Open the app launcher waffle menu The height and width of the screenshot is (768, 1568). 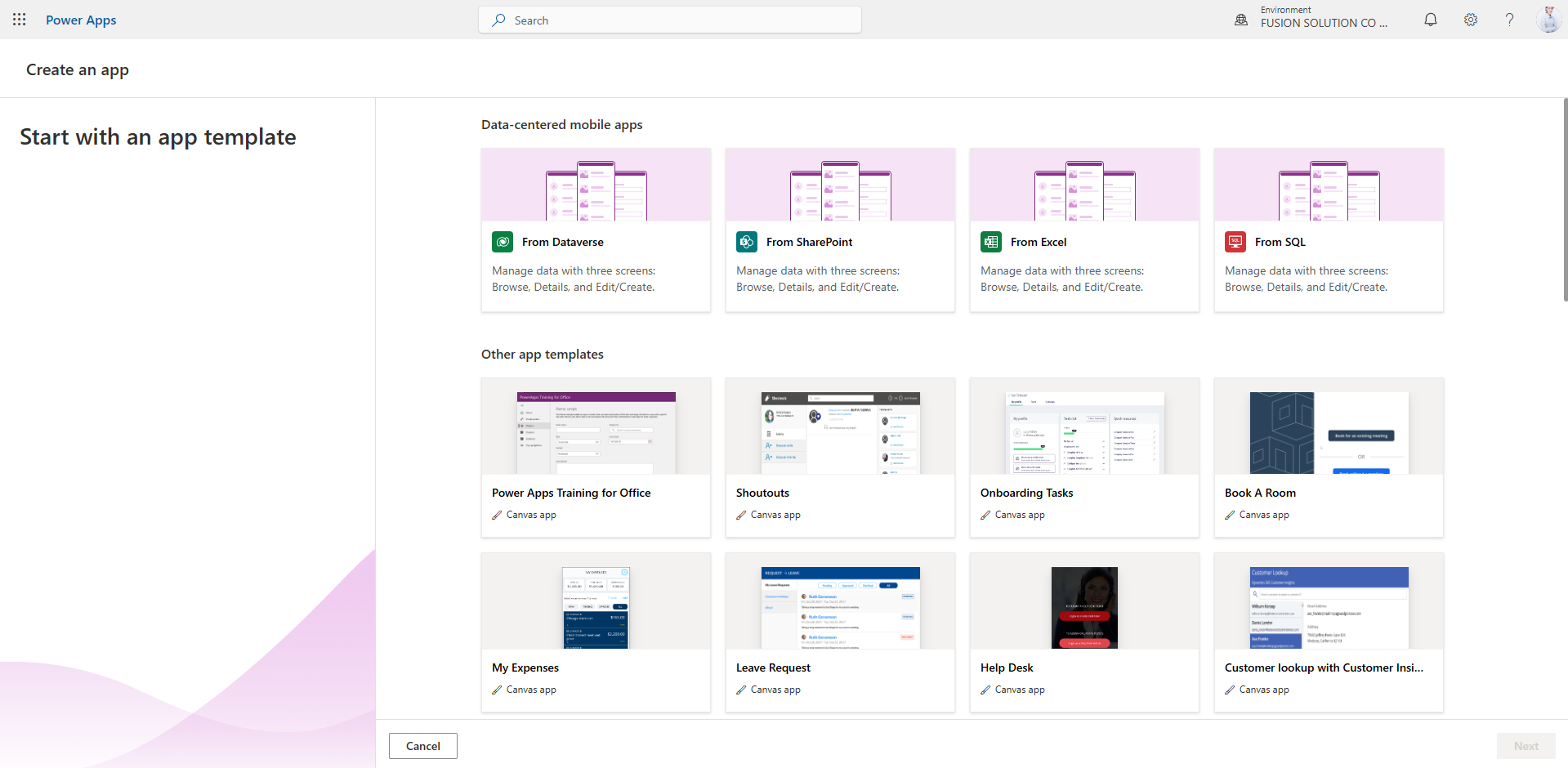[x=20, y=20]
